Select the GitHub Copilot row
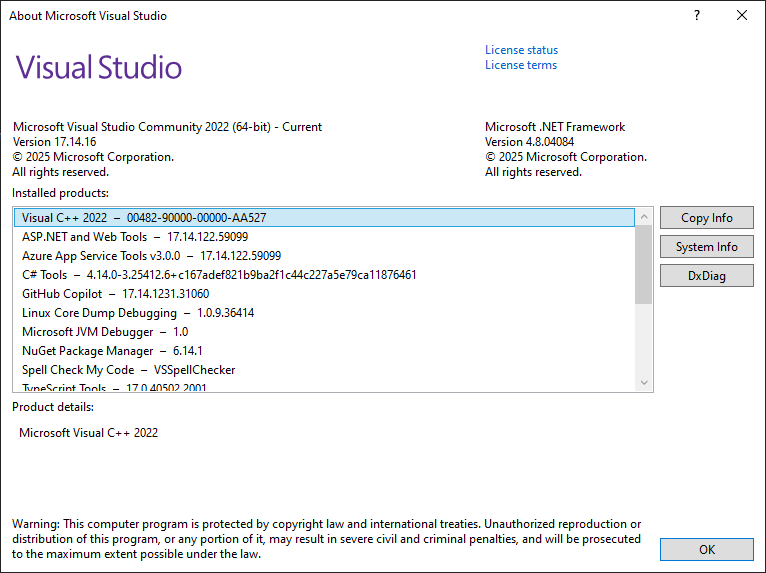This screenshot has width=766, height=573. [324, 294]
